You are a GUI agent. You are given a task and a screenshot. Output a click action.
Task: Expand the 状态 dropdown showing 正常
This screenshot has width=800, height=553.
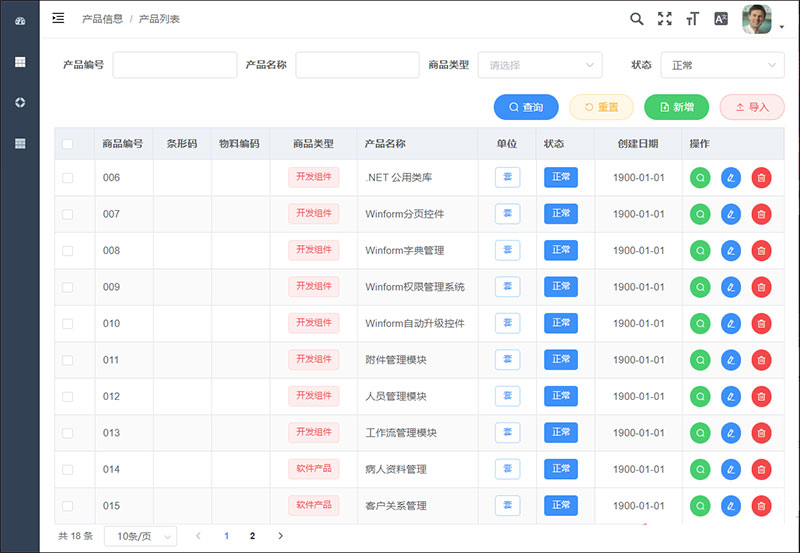(x=722, y=65)
